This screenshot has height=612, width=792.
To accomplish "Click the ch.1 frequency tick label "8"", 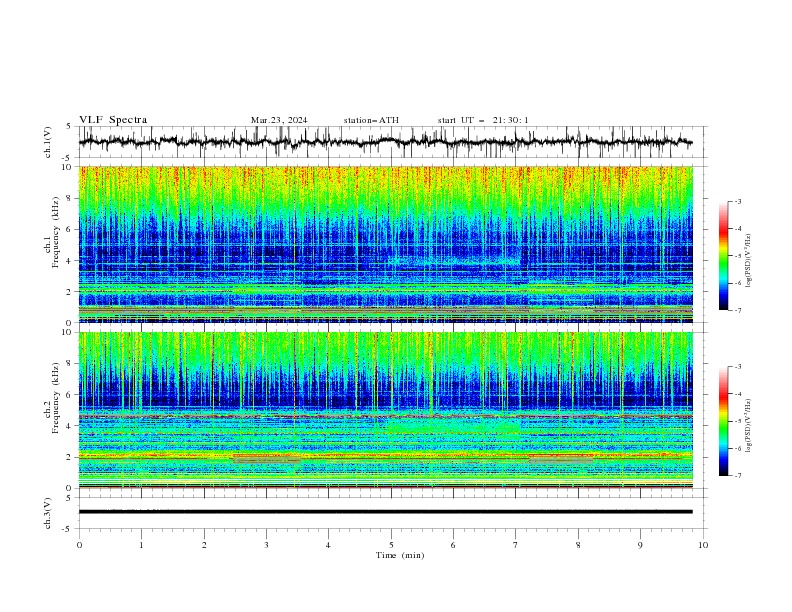I will point(71,198).
